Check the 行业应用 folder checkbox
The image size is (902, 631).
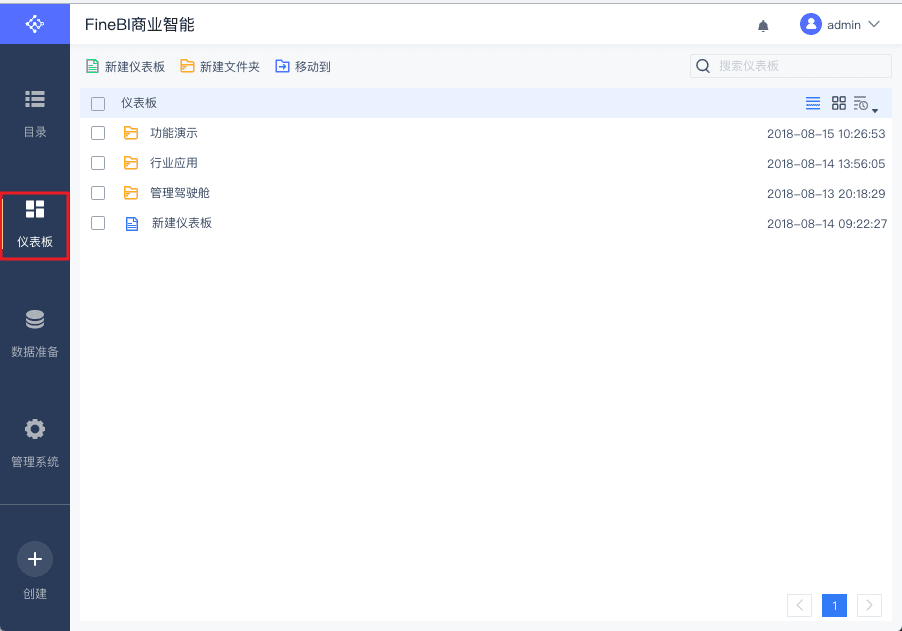pyautogui.click(x=98, y=163)
